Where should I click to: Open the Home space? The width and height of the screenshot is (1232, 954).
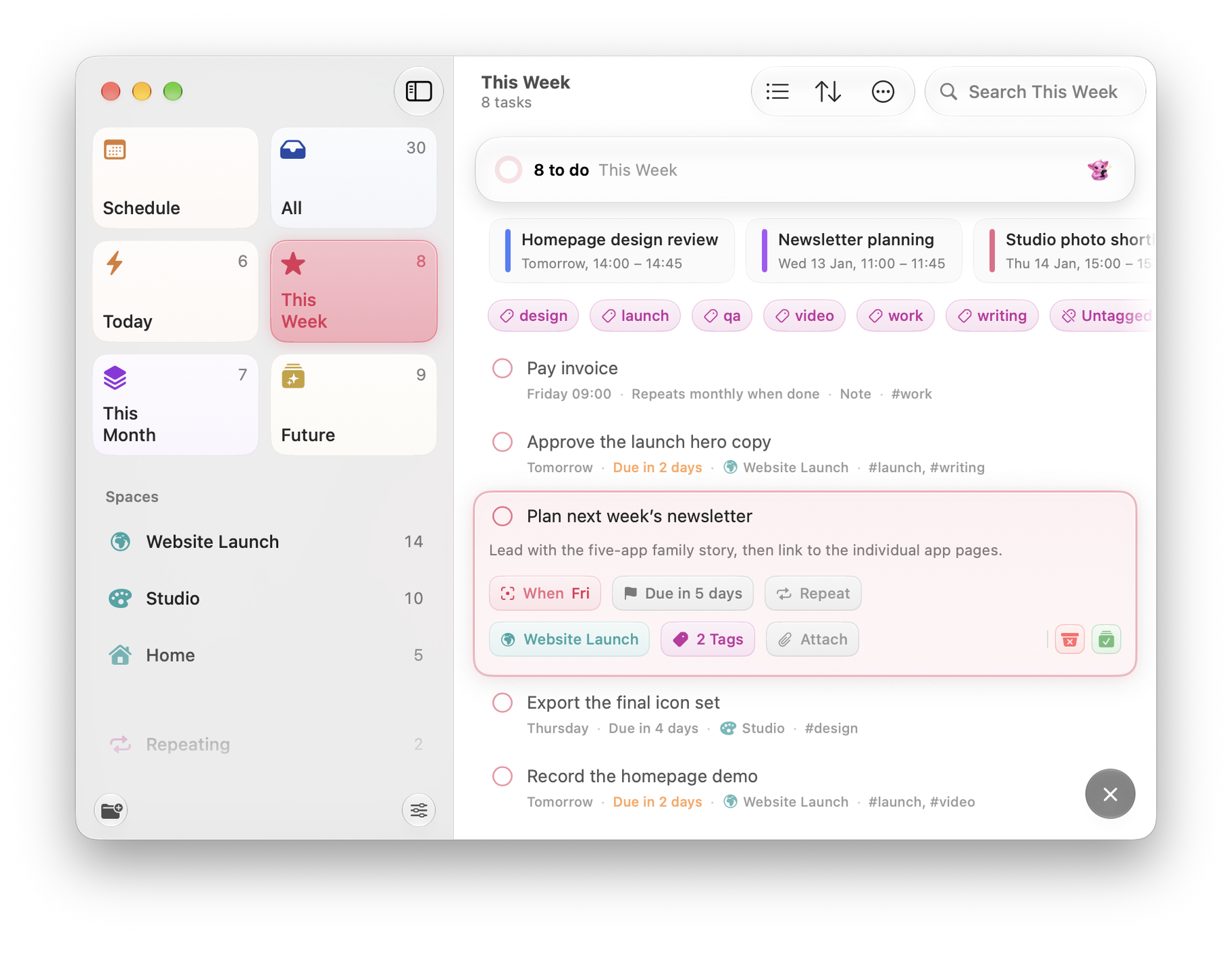pos(265,655)
